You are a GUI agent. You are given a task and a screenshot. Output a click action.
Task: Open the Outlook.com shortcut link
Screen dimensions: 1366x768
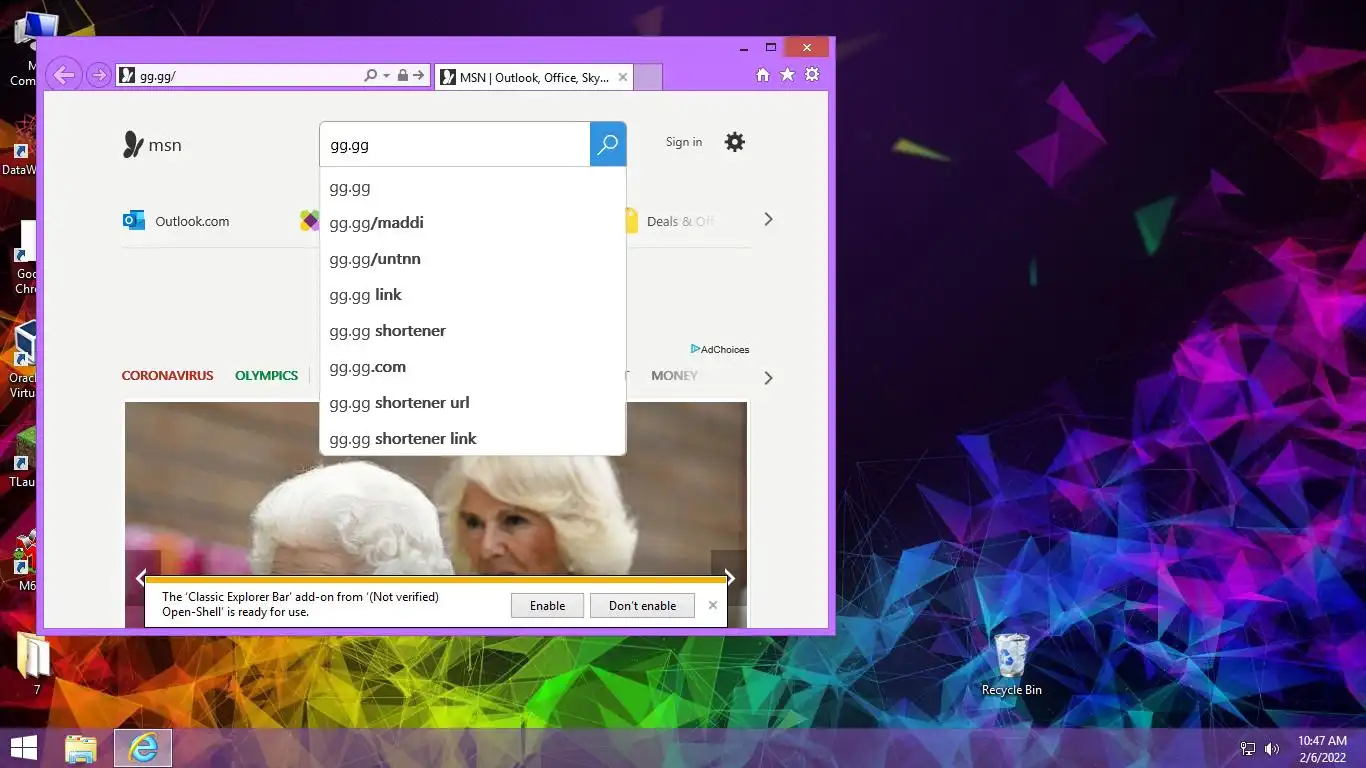click(x=192, y=221)
